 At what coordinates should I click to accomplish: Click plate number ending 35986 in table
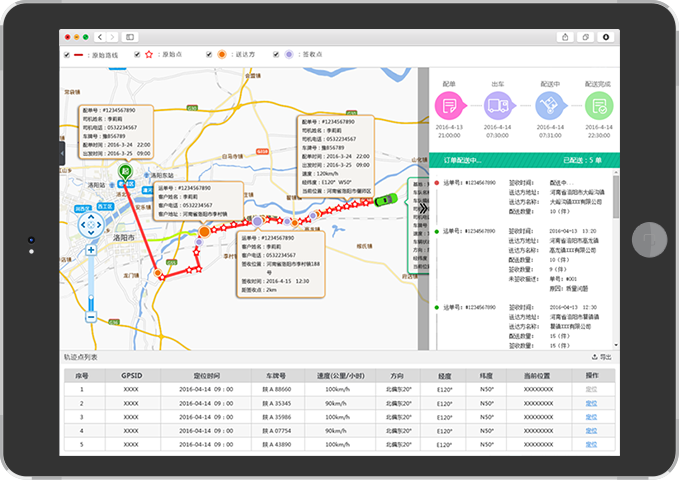[277, 417]
